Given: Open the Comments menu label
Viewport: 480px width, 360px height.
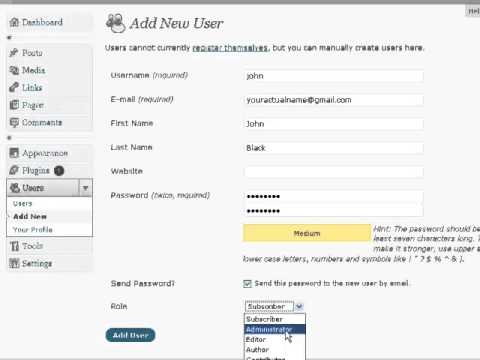Looking at the screenshot, I should pos(42,123).
